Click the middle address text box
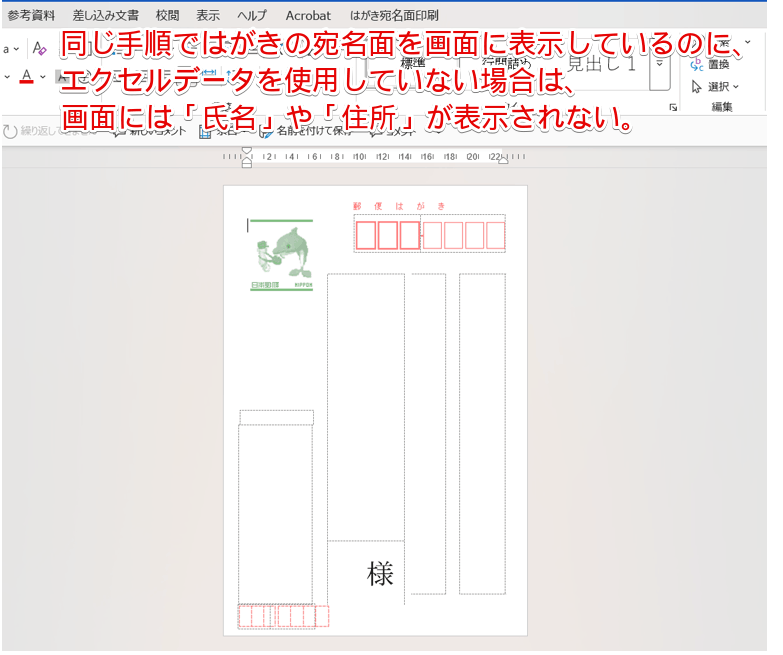The width and height of the screenshot is (783, 655). 427,434
